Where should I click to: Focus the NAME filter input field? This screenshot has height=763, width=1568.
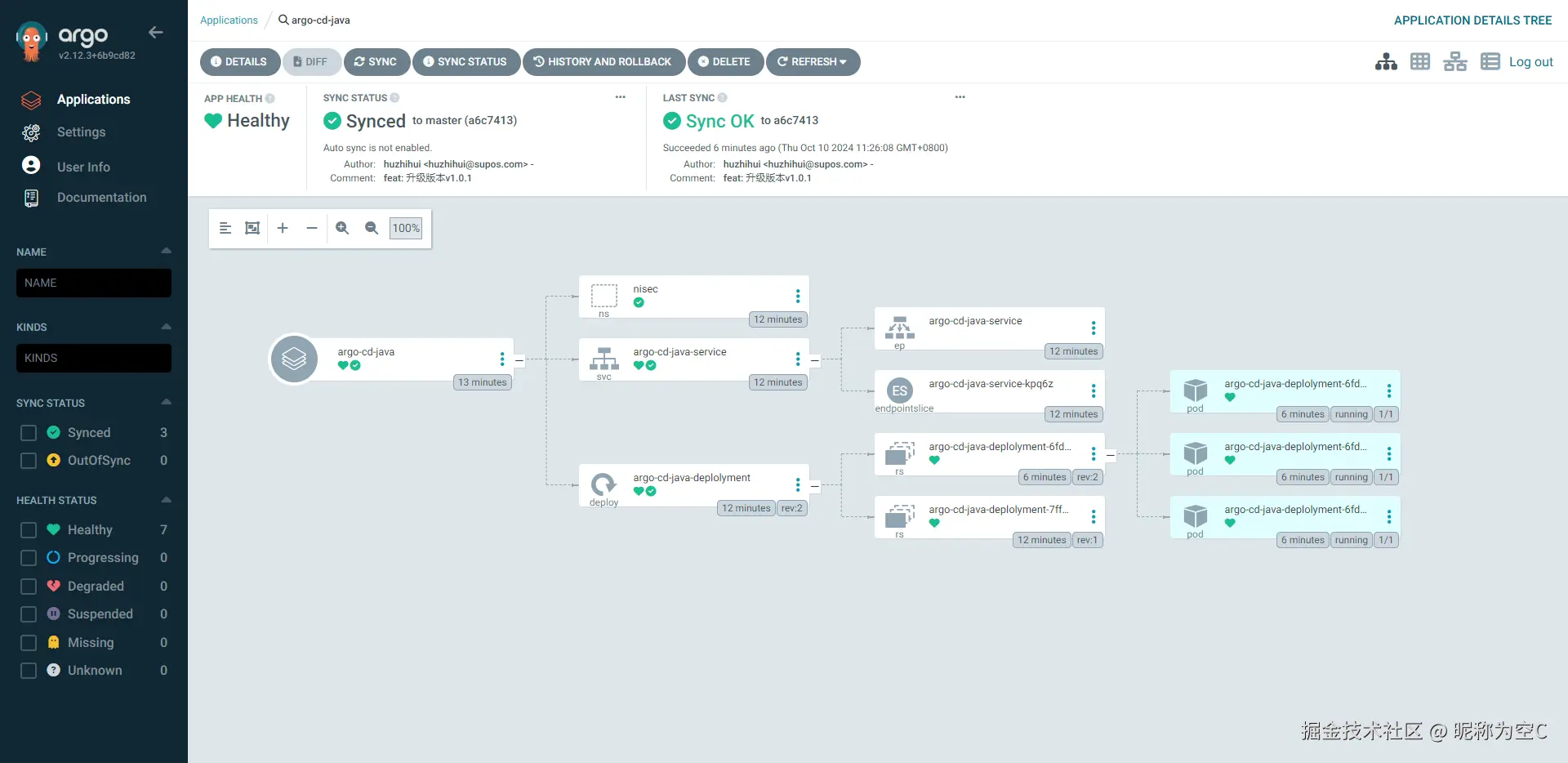[94, 283]
